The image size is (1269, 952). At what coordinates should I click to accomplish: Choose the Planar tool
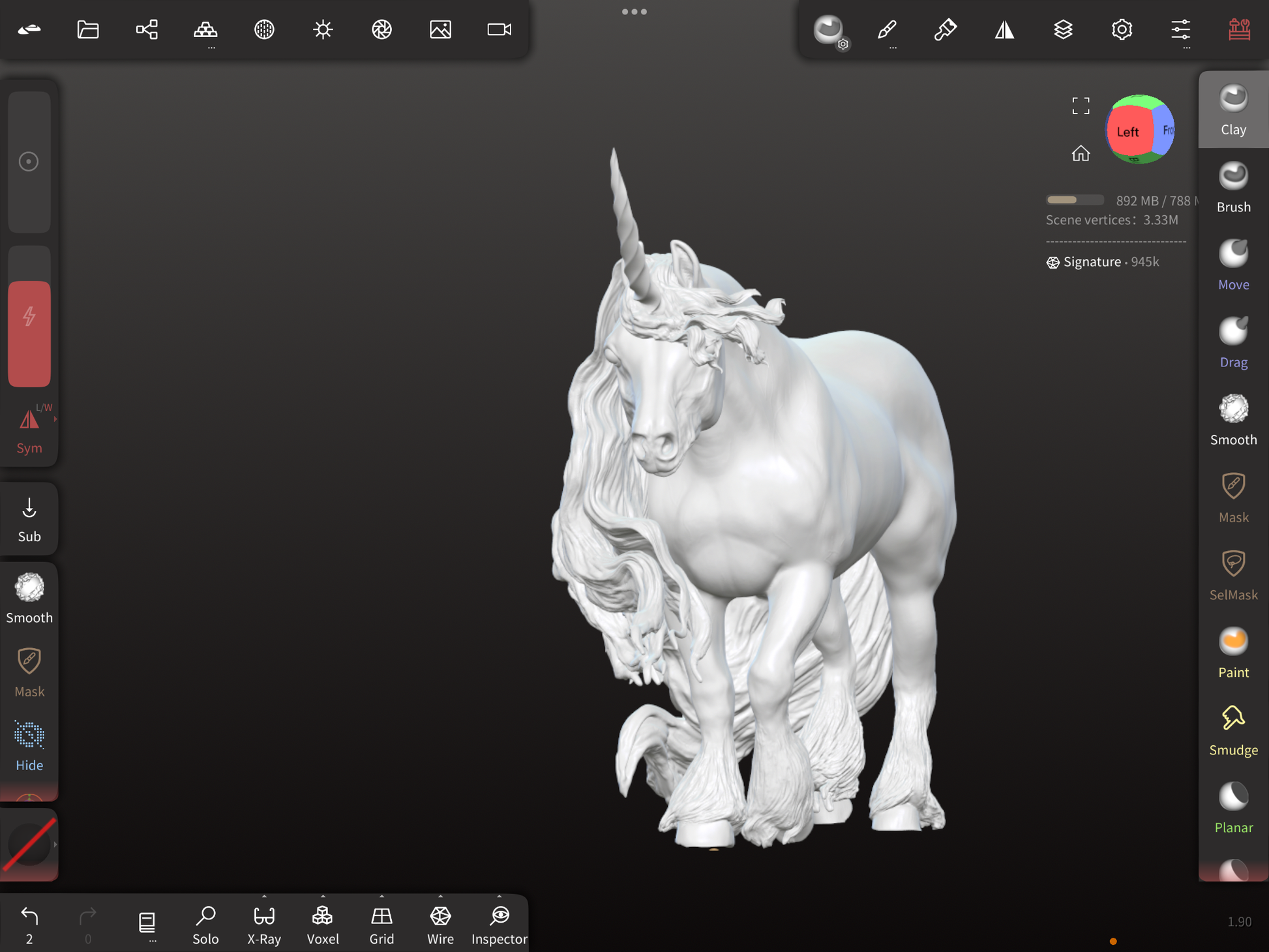1232,808
